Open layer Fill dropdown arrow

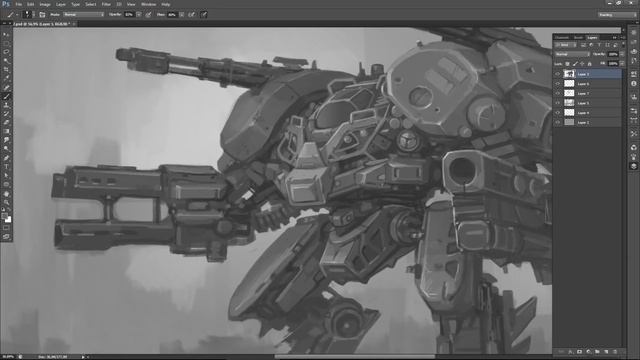(622, 64)
